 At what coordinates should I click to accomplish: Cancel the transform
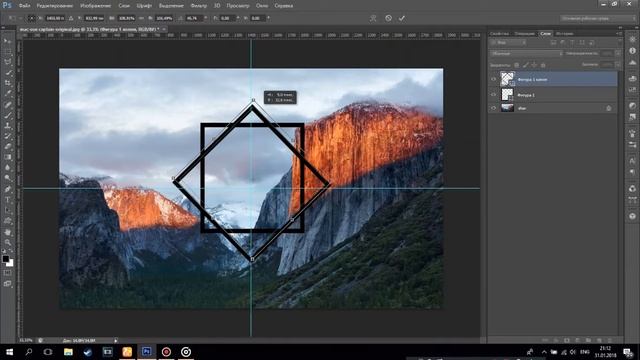point(388,18)
